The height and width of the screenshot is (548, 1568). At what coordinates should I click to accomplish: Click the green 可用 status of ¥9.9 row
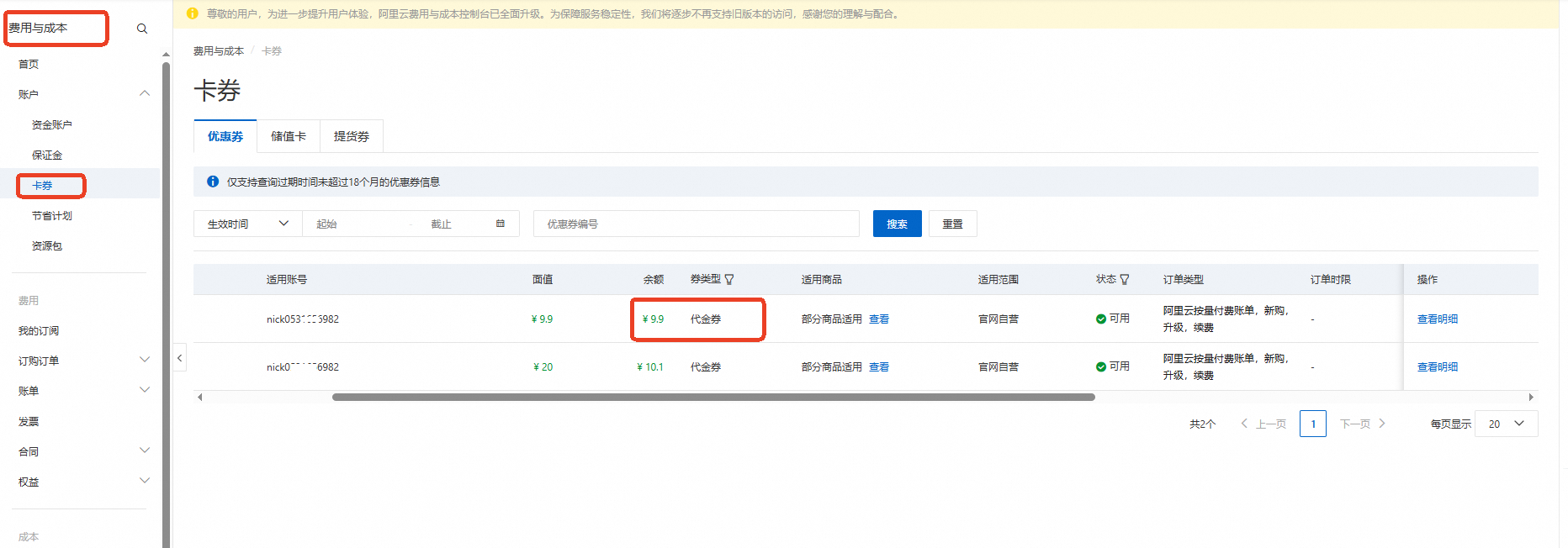click(1112, 319)
